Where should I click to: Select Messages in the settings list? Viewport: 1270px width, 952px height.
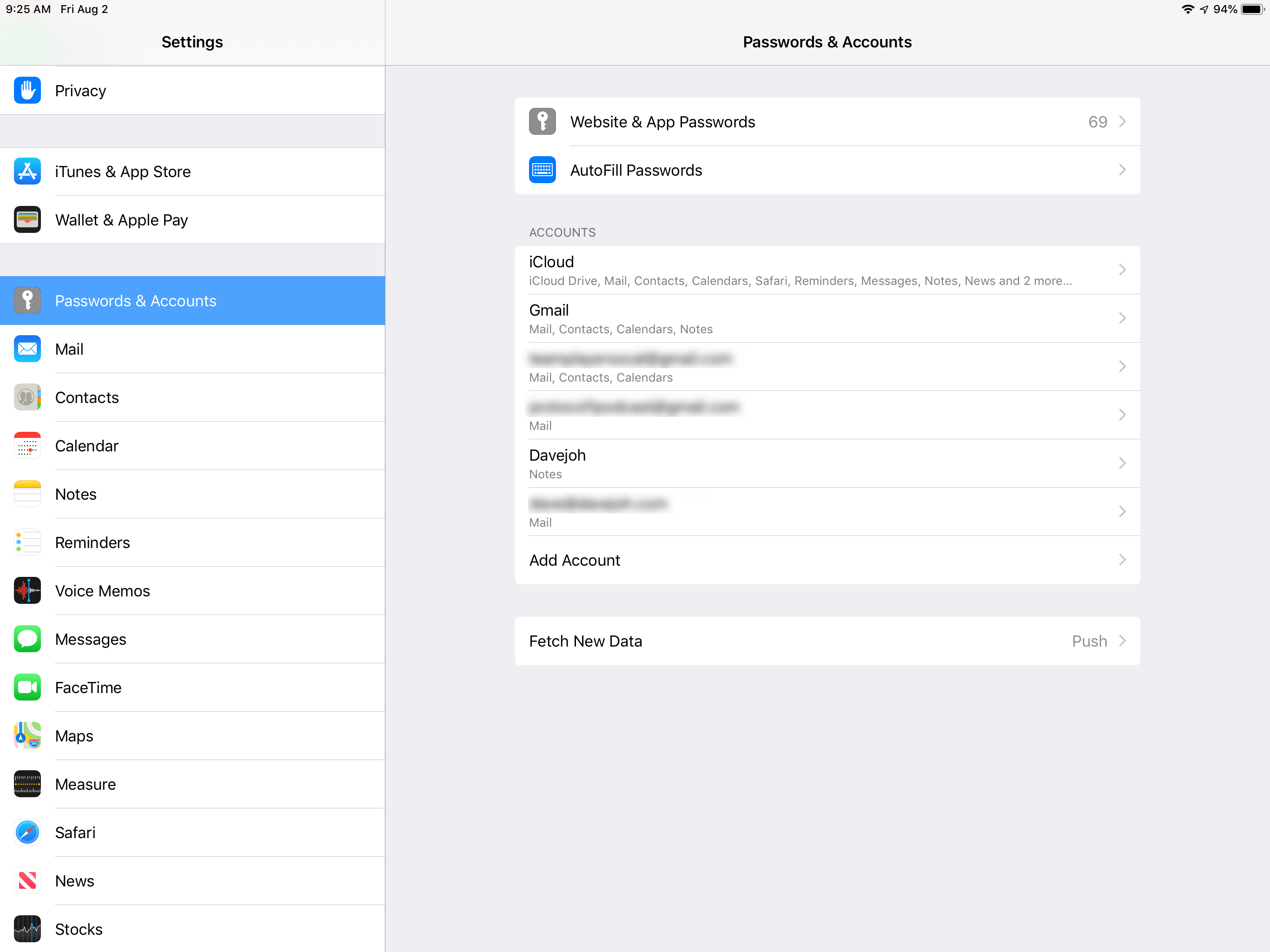pos(192,639)
